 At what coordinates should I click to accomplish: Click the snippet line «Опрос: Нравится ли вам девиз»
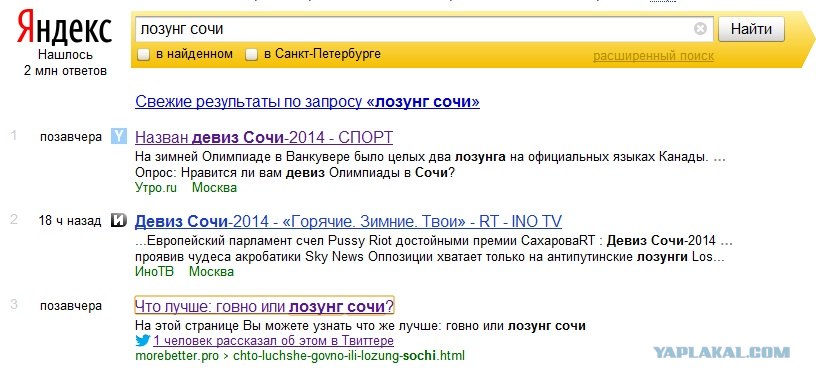(295, 172)
